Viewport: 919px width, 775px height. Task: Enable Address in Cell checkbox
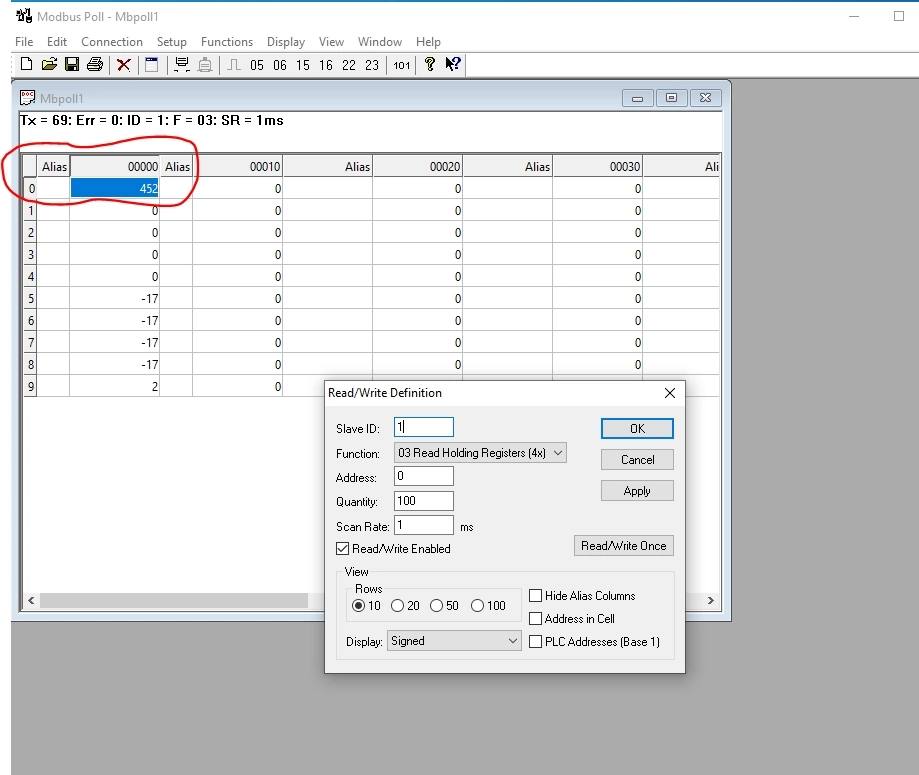535,618
